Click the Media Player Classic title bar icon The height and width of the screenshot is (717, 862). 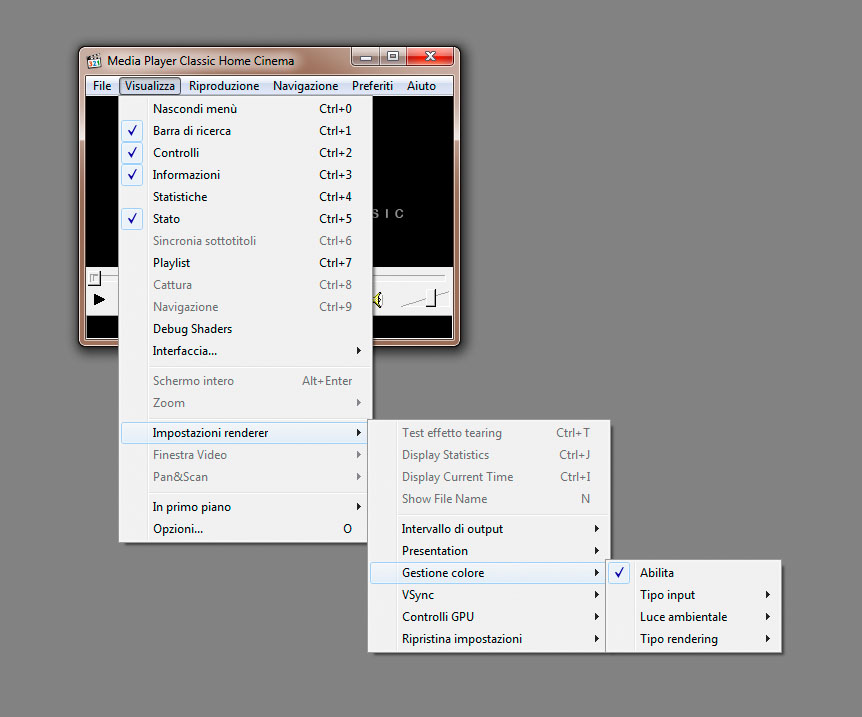pyautogui.click(x=94, y=60)
